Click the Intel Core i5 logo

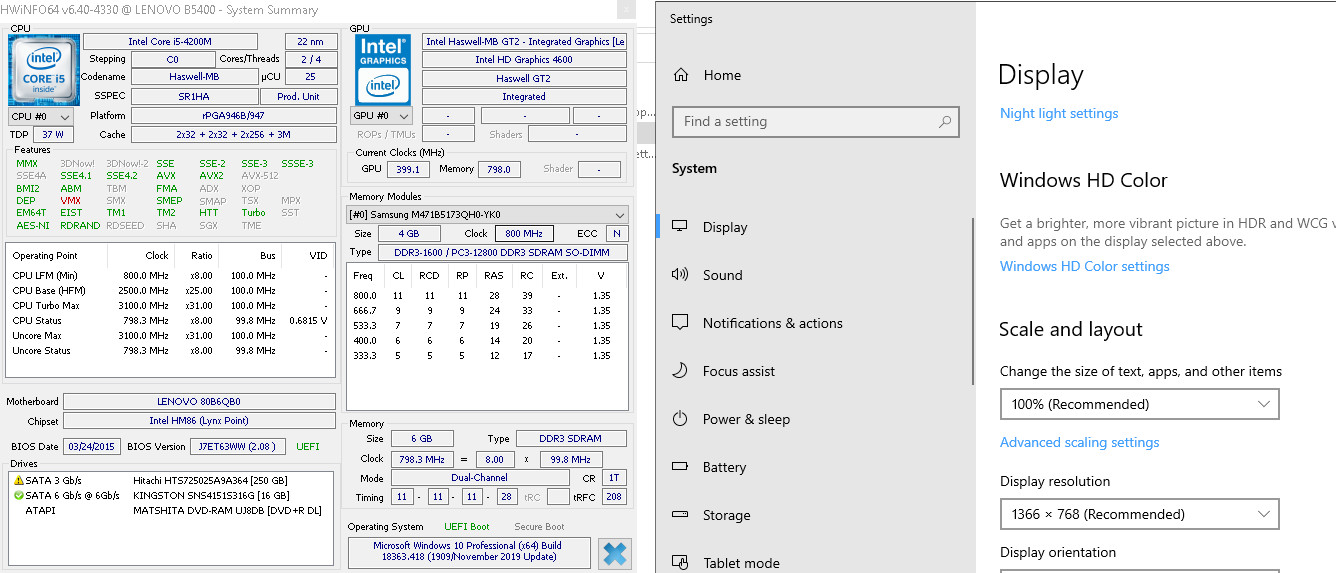point(44,70)
